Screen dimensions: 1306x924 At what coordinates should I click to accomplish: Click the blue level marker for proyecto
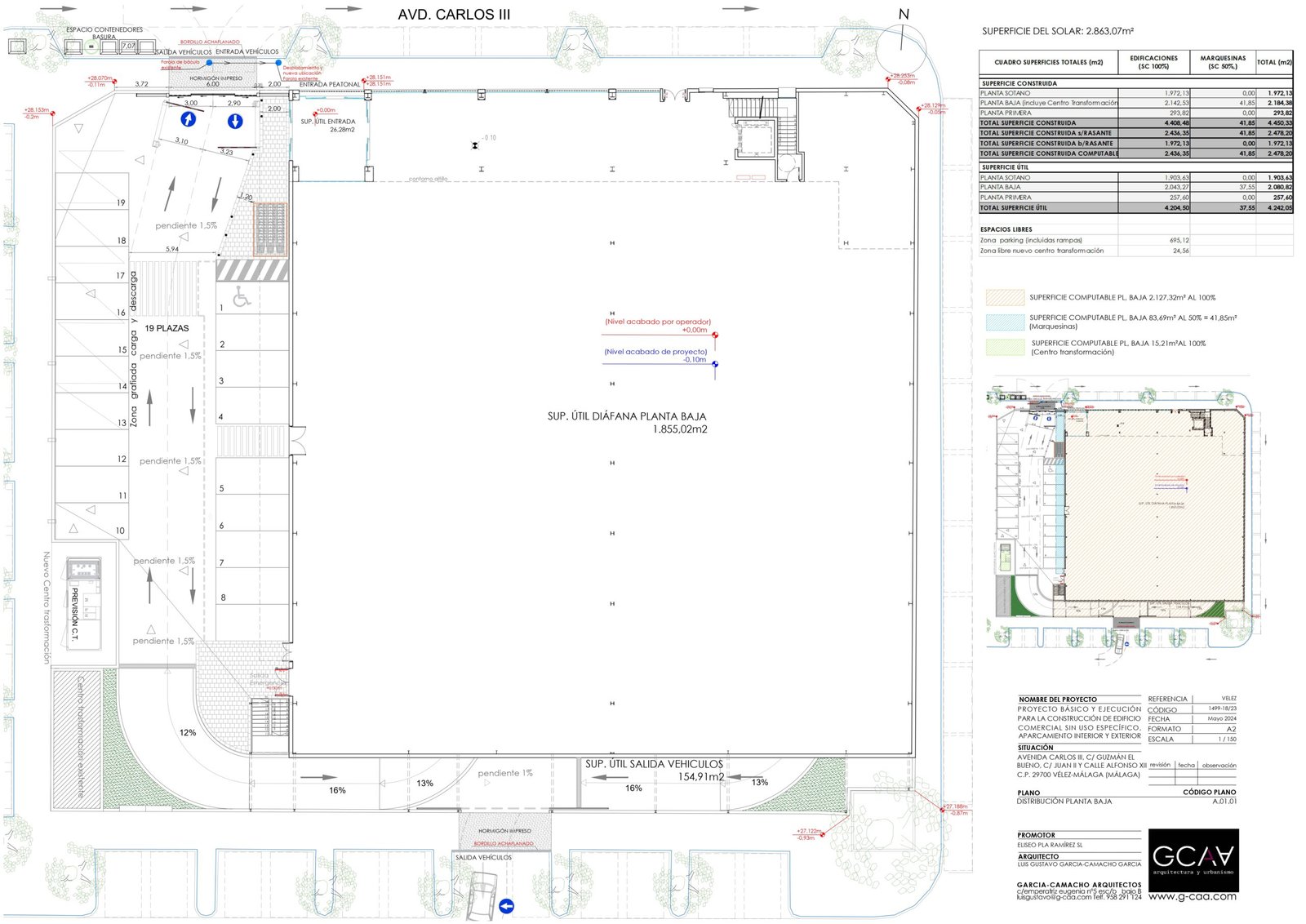pyautogui.click(x=715, y=365)
